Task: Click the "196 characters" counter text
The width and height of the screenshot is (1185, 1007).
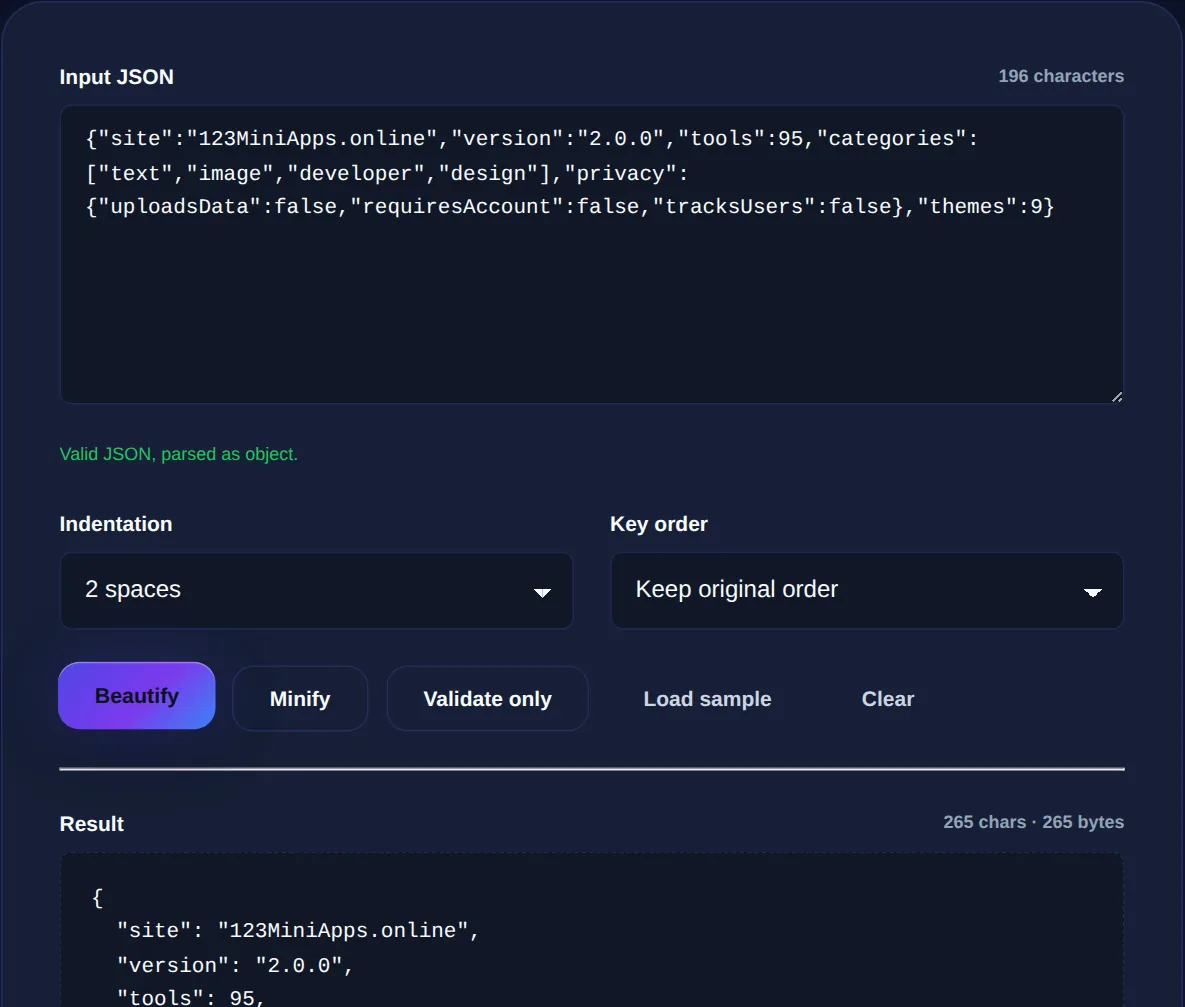Action: tap(1061, 76)
